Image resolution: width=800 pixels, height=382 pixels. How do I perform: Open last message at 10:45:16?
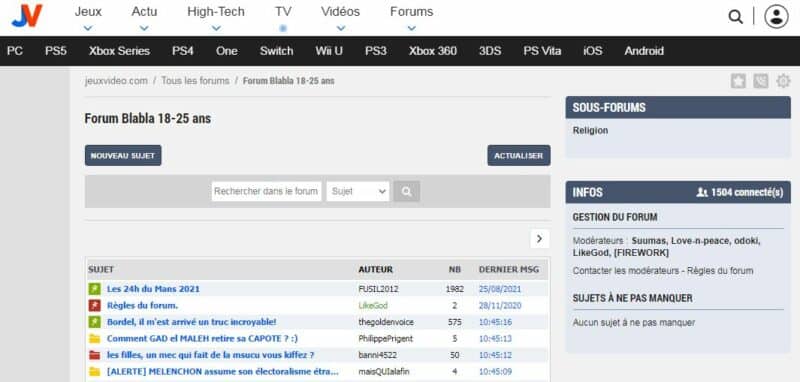495,322
